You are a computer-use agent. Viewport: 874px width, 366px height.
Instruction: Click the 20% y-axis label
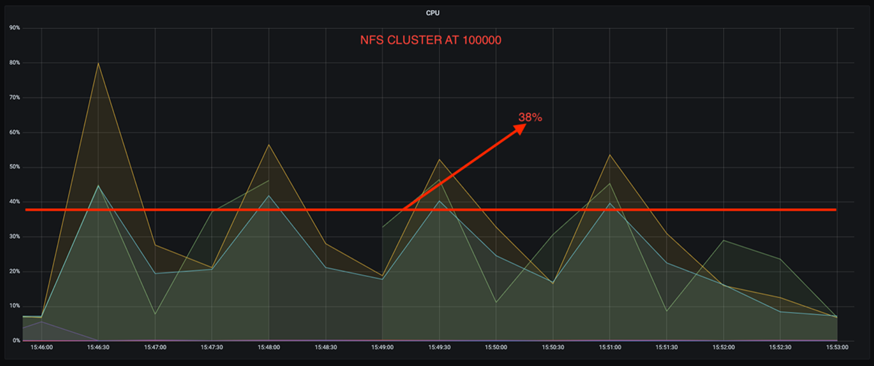(x=14, y=272)
